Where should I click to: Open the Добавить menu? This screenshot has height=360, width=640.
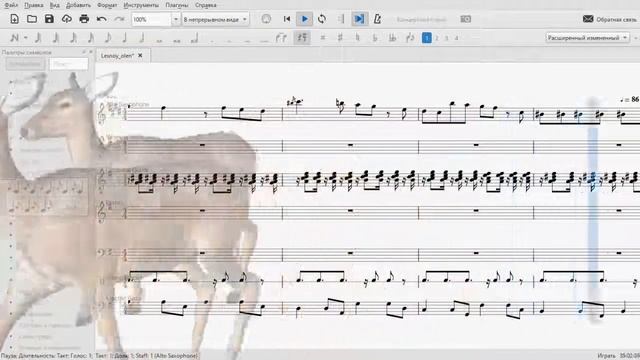tap(78, 5)
